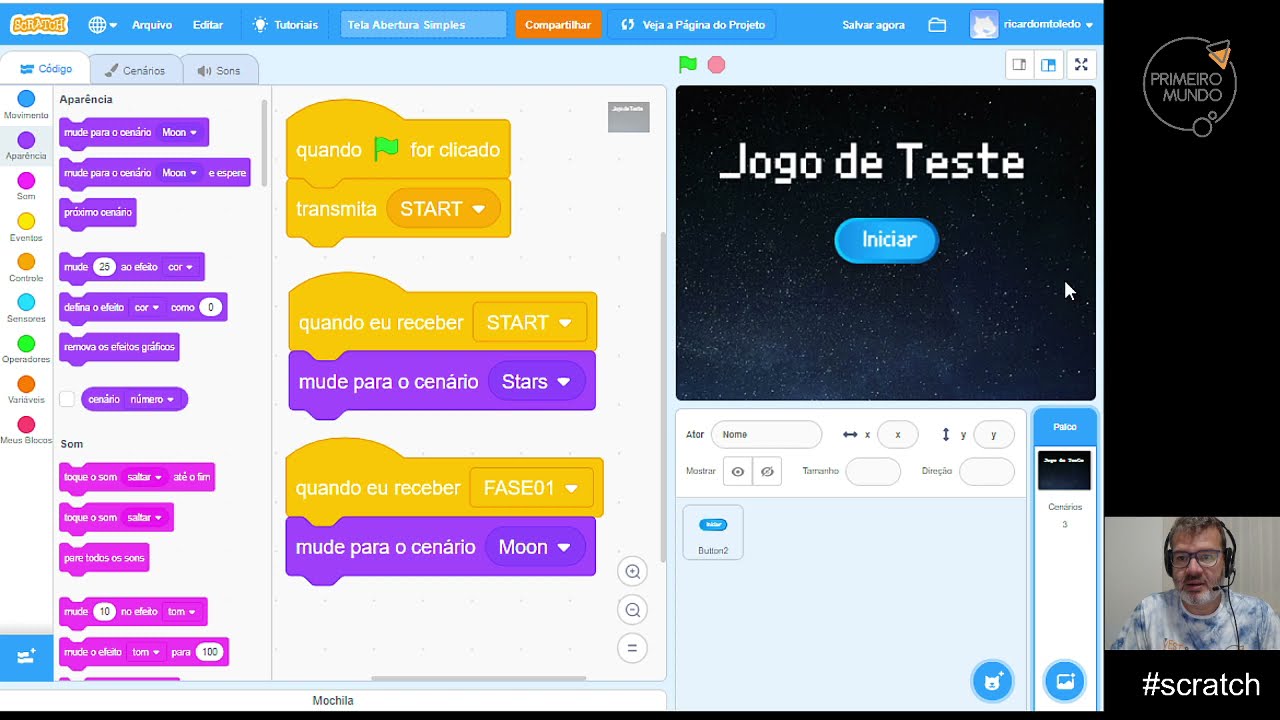Select the Palco backdrop thumbnail
This screenshot has height=720, width=1280.
point(1064,471)
